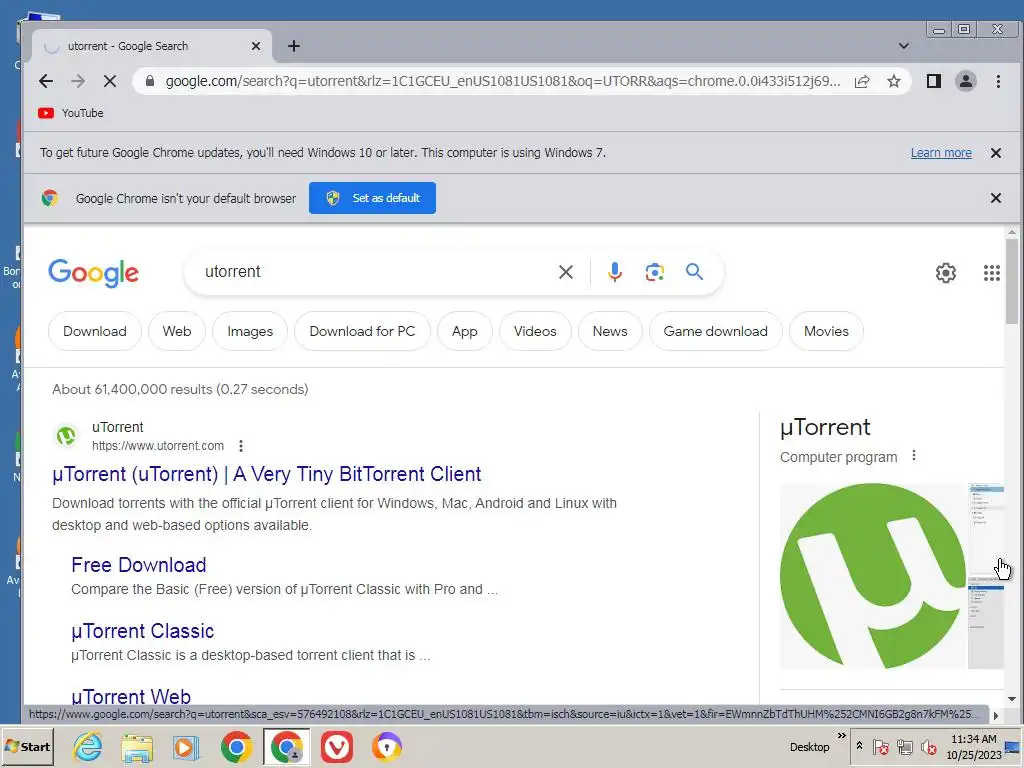Viewport: 1024px width, 768px height.
Task: Clear the utorrent search query
Action: 566,272
